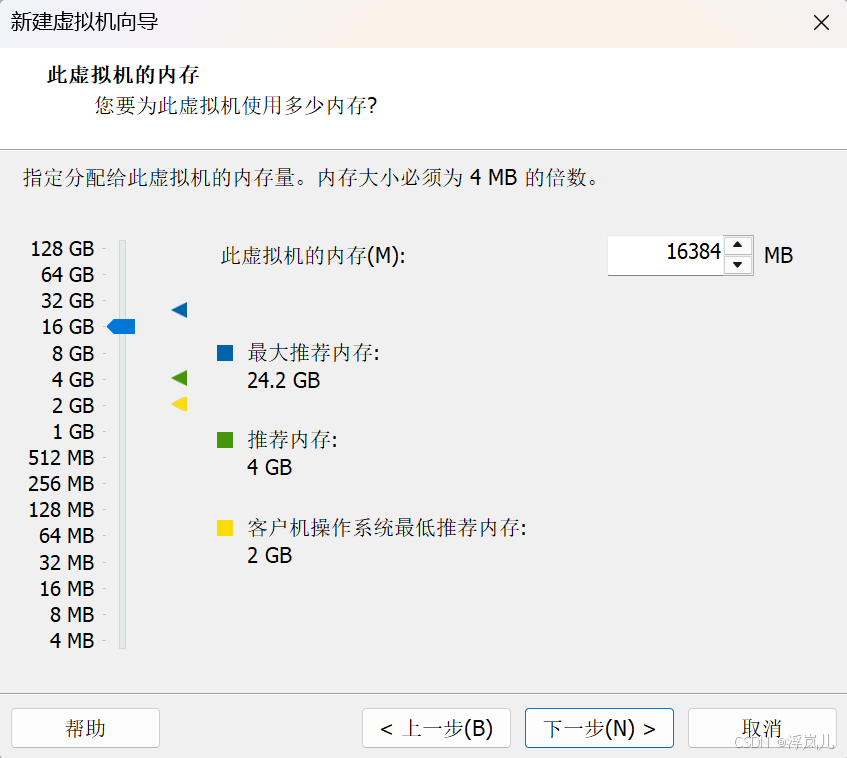Cancel the wizard with 取消 button

click(x=762, y=728)
